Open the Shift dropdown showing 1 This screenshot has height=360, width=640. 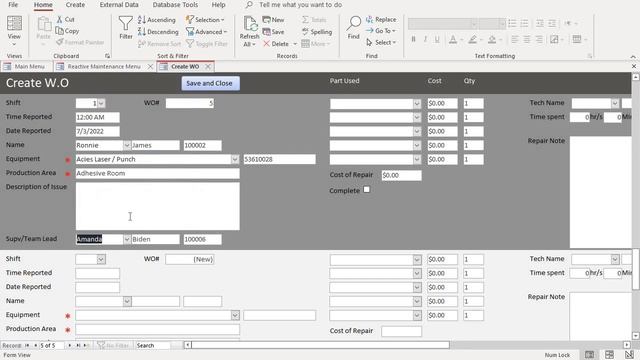point(101,103)
